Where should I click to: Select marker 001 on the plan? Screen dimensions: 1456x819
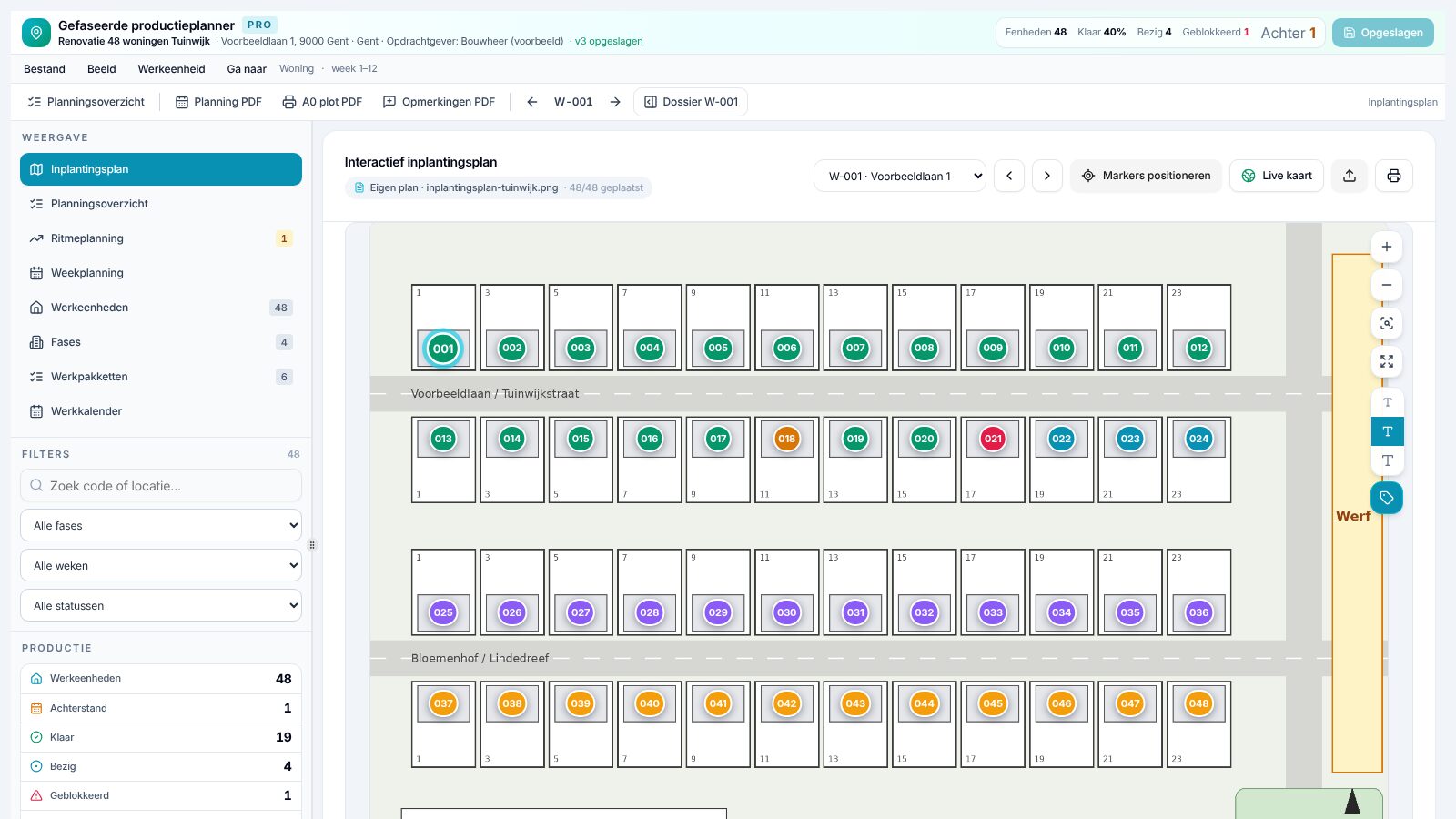tap(443, 349)
